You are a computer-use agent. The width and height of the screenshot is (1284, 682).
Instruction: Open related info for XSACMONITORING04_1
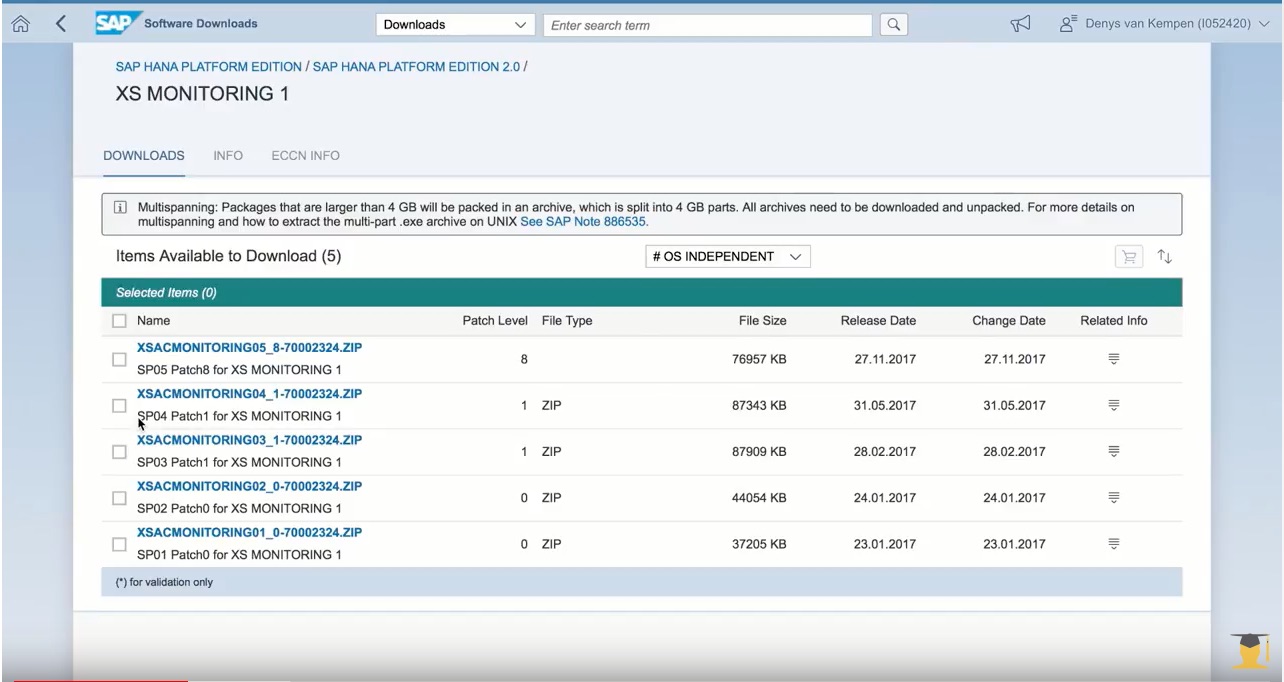coord(1114,405)
